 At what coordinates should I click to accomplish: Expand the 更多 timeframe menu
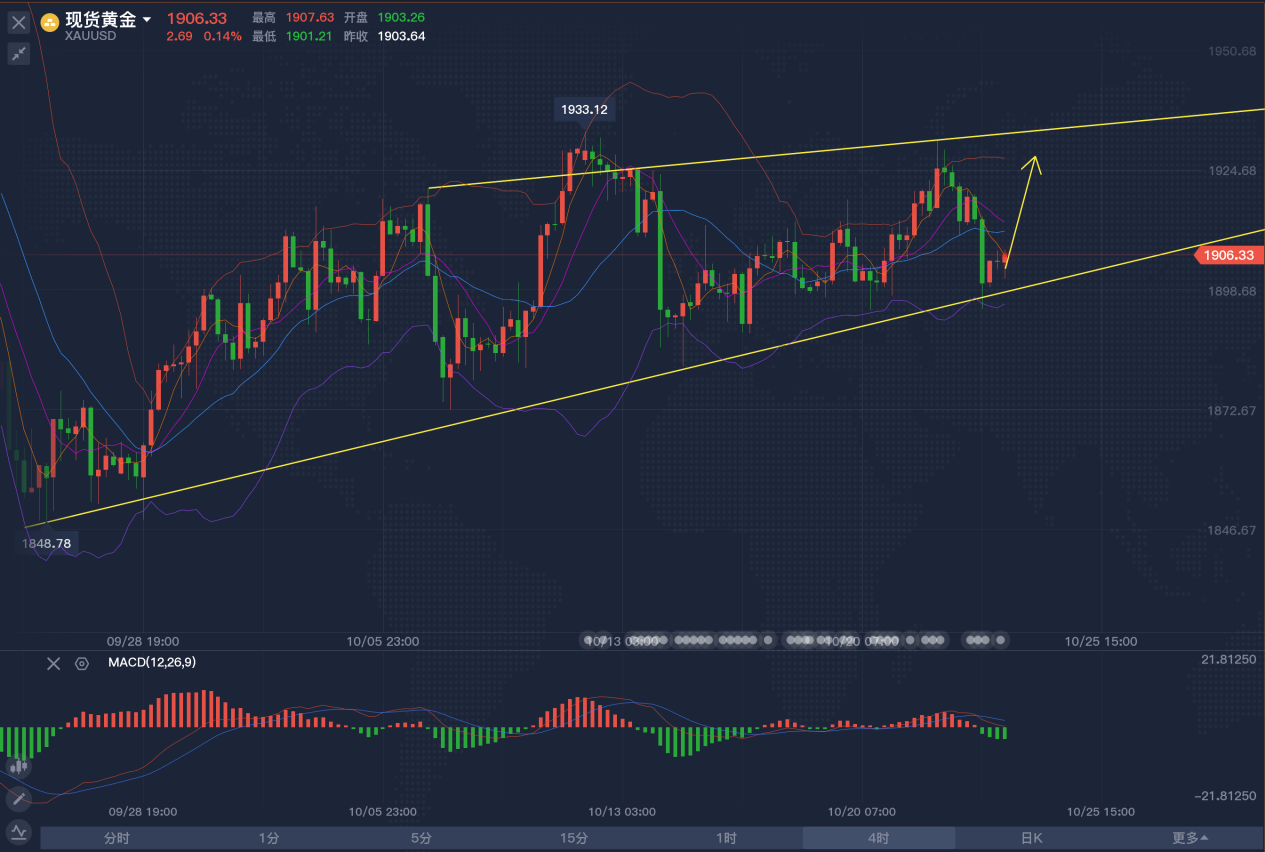(x=1189, y=838)
